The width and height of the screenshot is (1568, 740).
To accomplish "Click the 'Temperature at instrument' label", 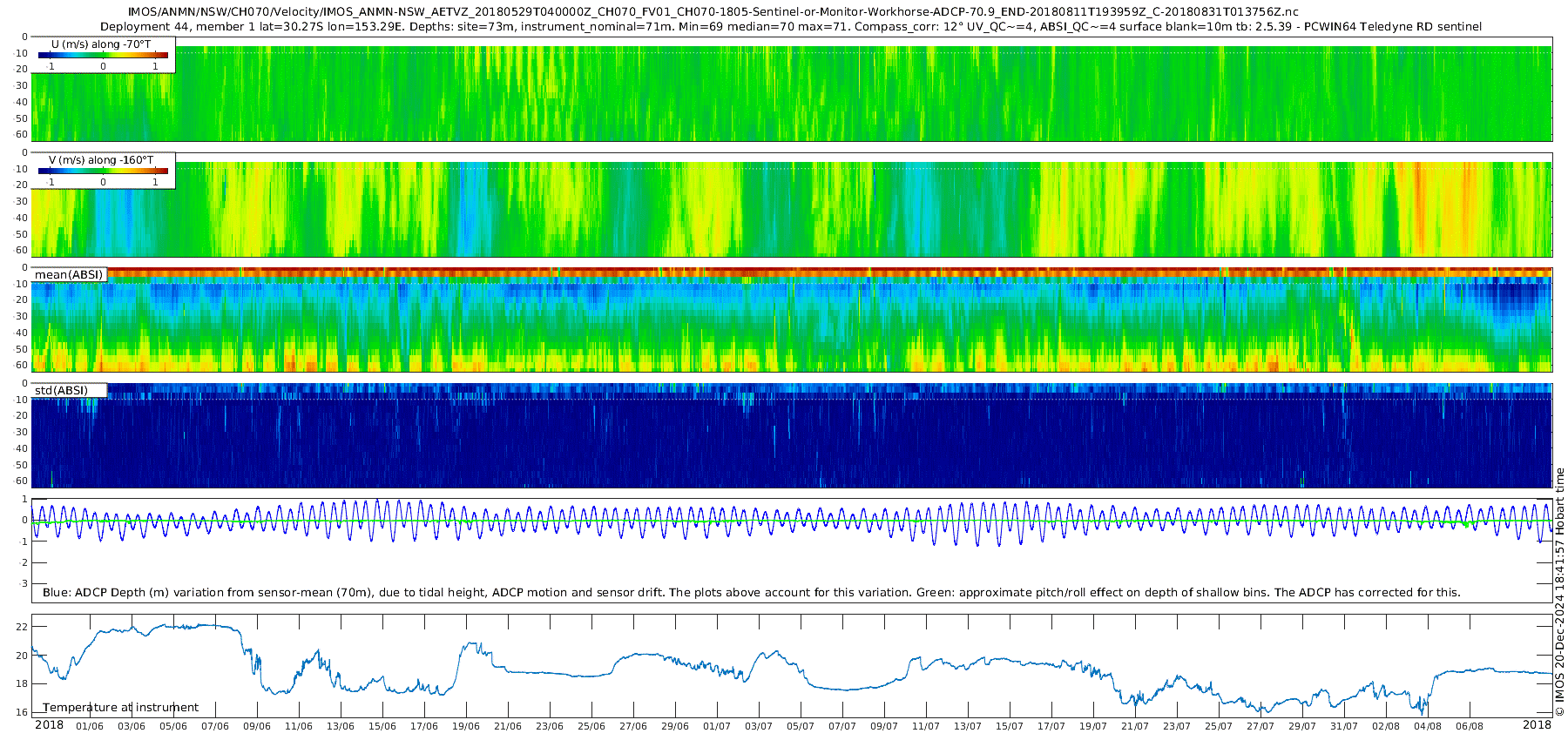I will (121, 708).
